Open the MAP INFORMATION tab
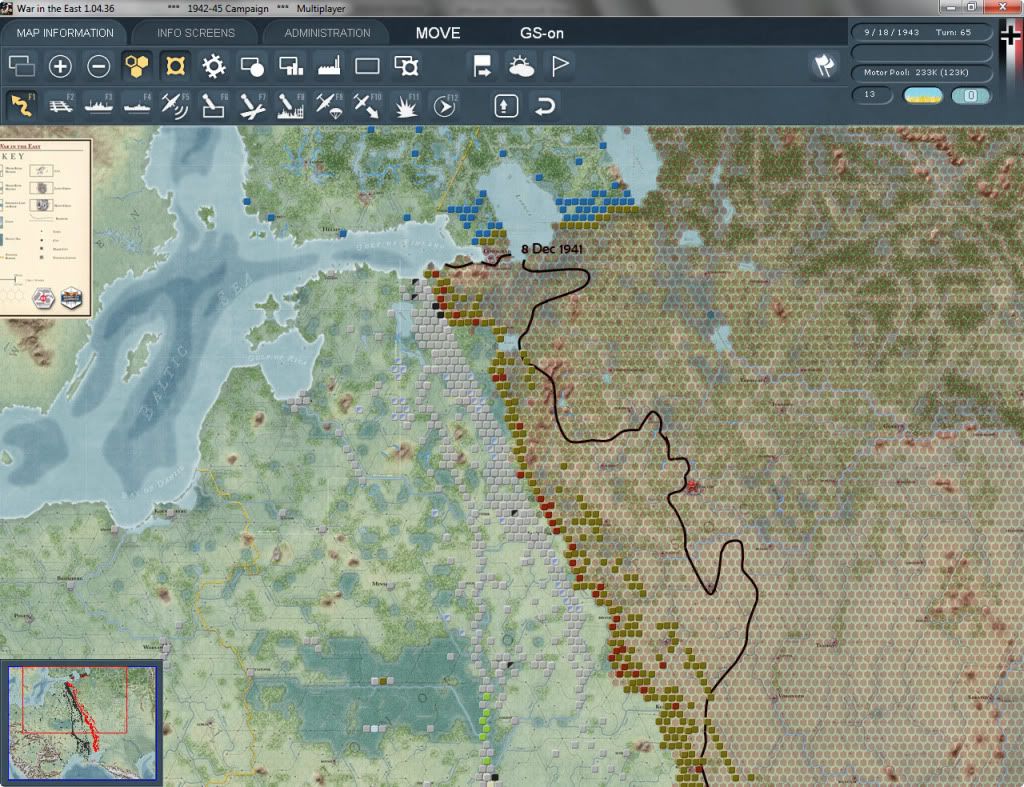 pos(65,33)
